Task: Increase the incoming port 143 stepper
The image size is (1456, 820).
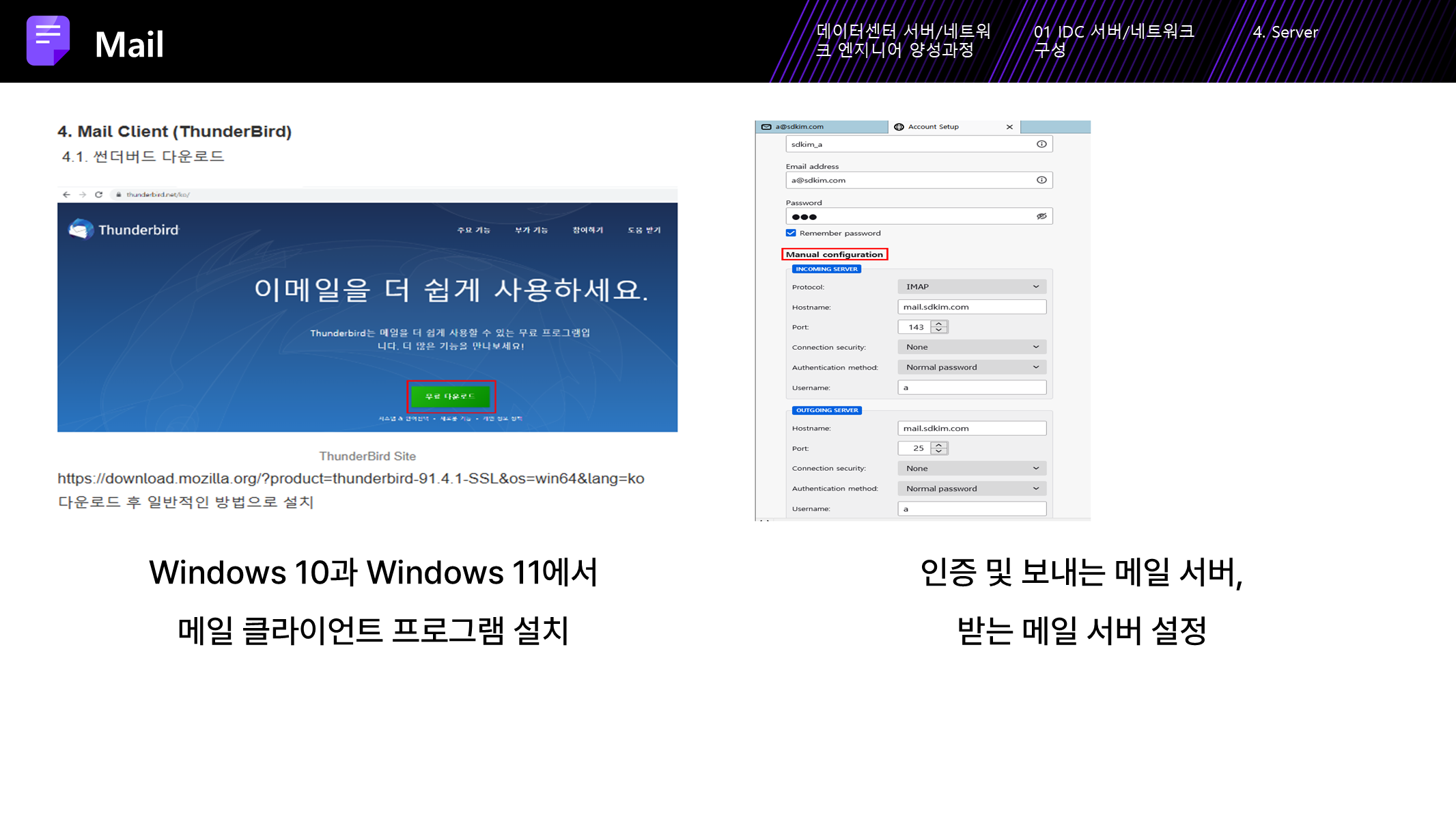Action: (x=939, y=324)
